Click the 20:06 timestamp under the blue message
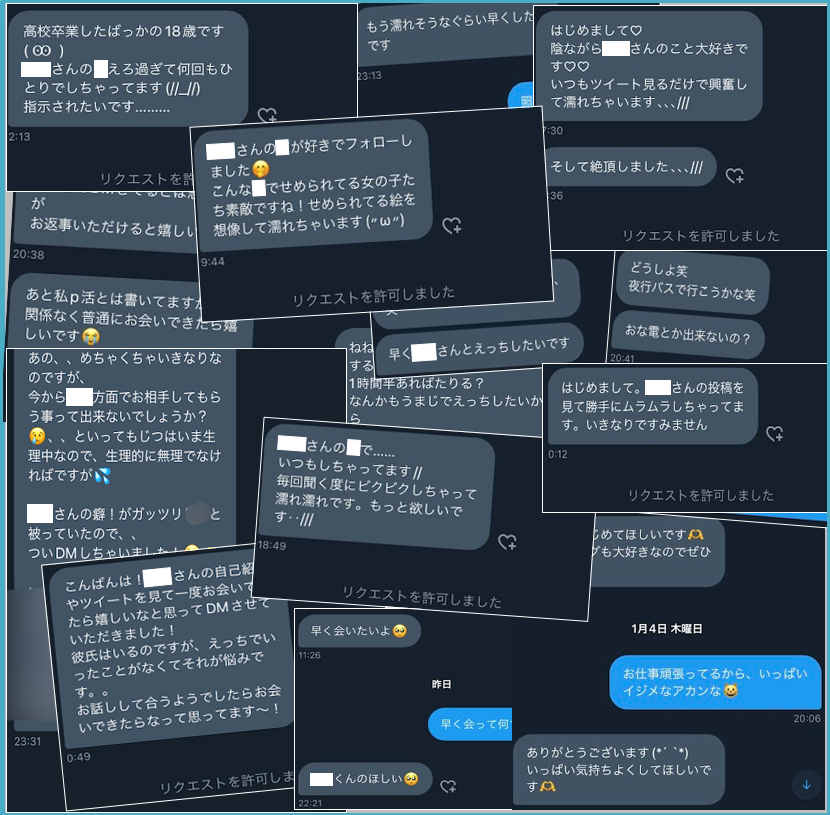Image resolution: width=830 pixels, height=815 pixels. click(x=807, y=718)
